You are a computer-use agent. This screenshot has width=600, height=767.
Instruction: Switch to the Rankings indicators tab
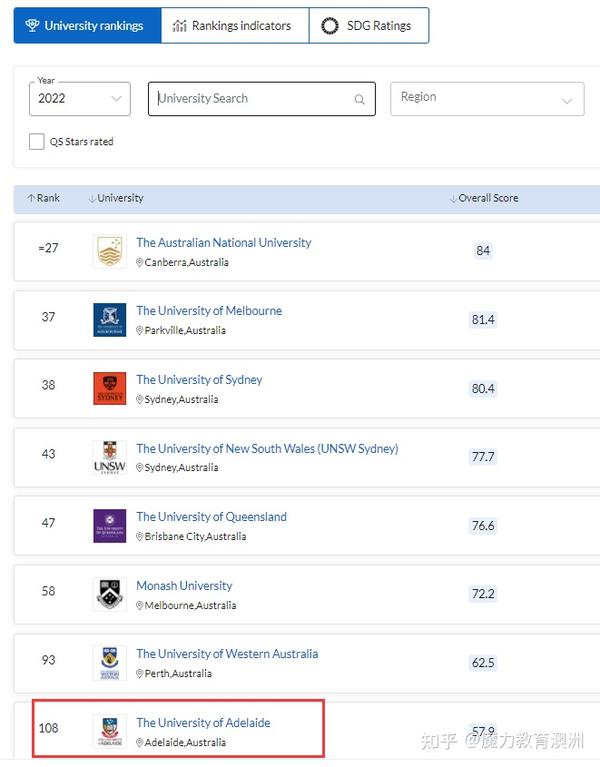[x=235, y=25]
